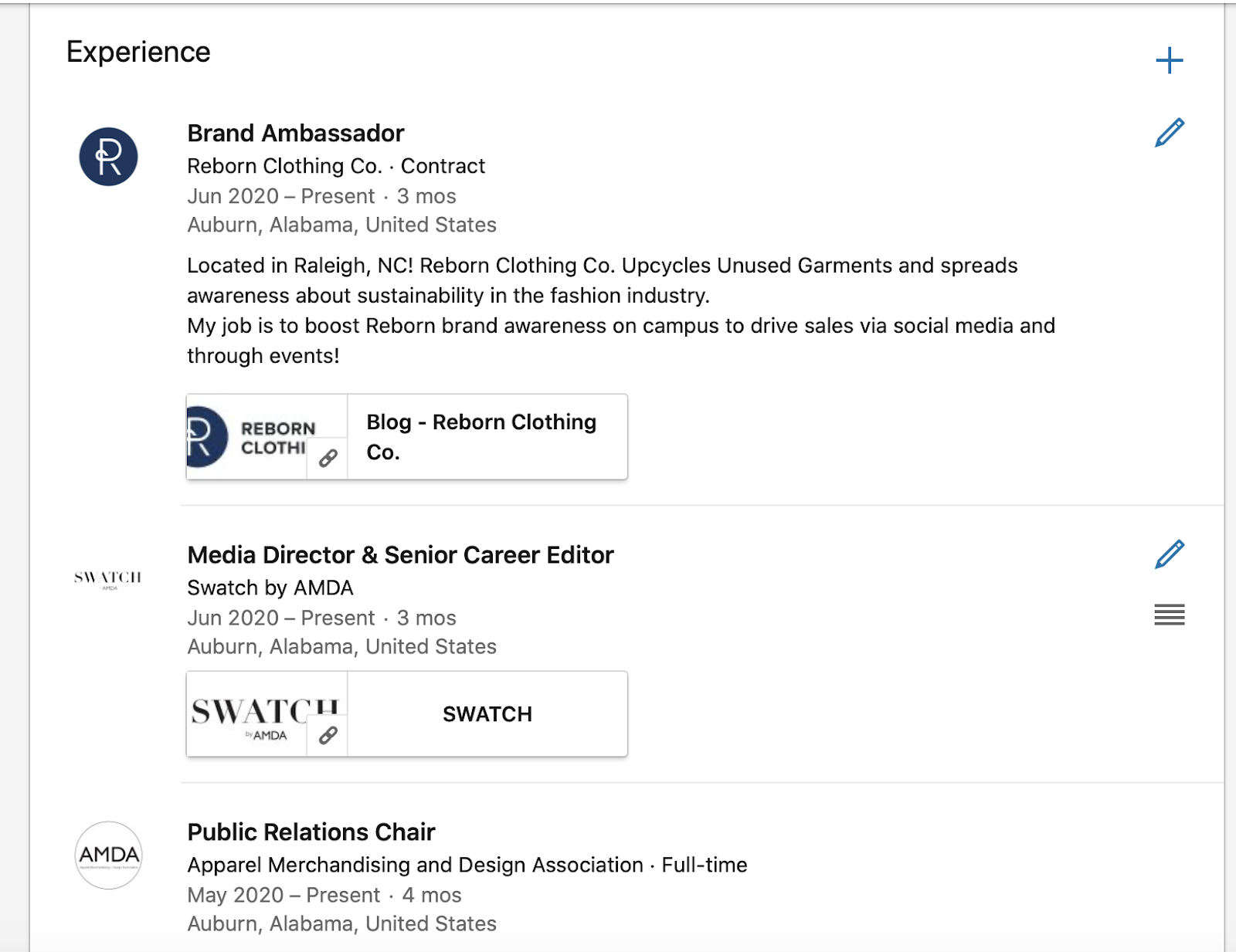Image resolution: width=1236 pixels, height=952 pixels.
Task: Select Media Director & Senior Career Editor title
Action: (x=401, y=554)
